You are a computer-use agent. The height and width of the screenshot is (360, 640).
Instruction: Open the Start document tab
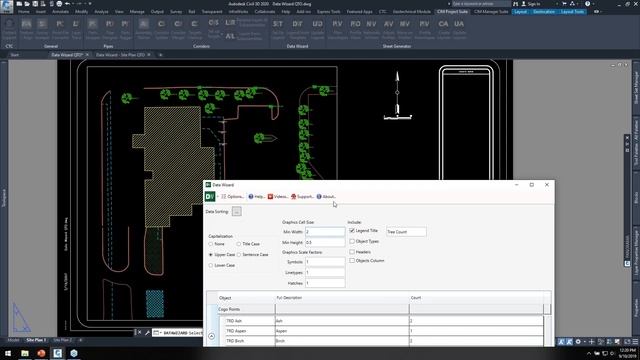tap(15, 55)
